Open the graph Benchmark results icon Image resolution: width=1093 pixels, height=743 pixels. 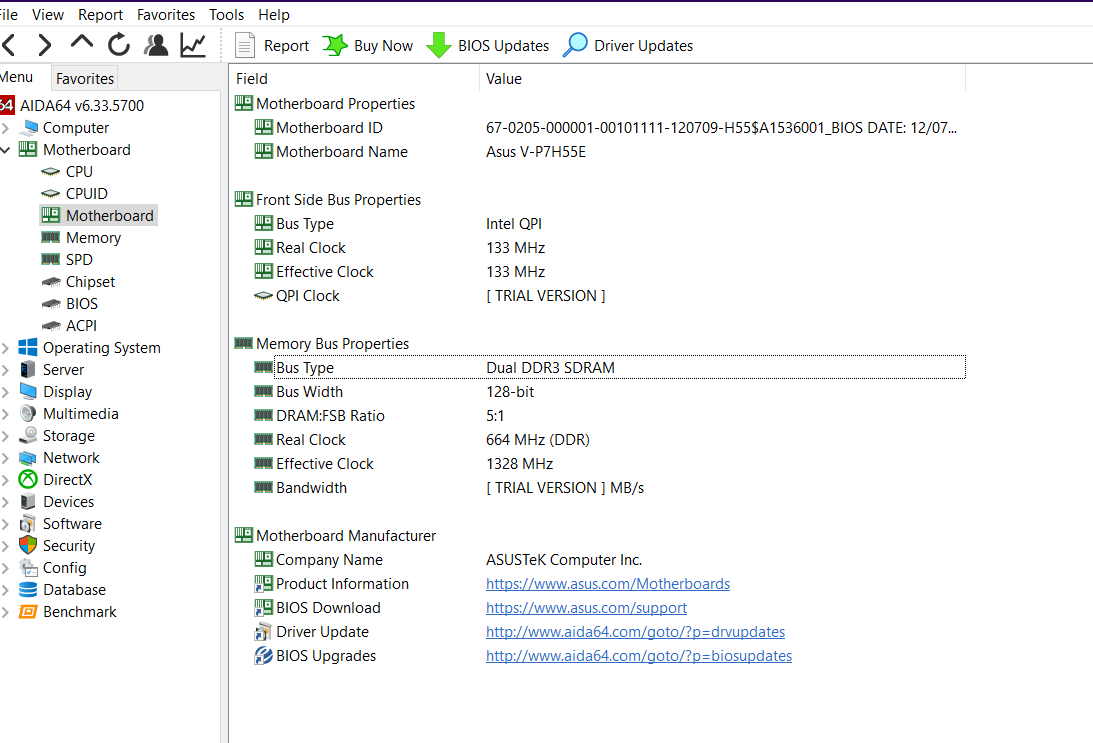pos(193,45)
